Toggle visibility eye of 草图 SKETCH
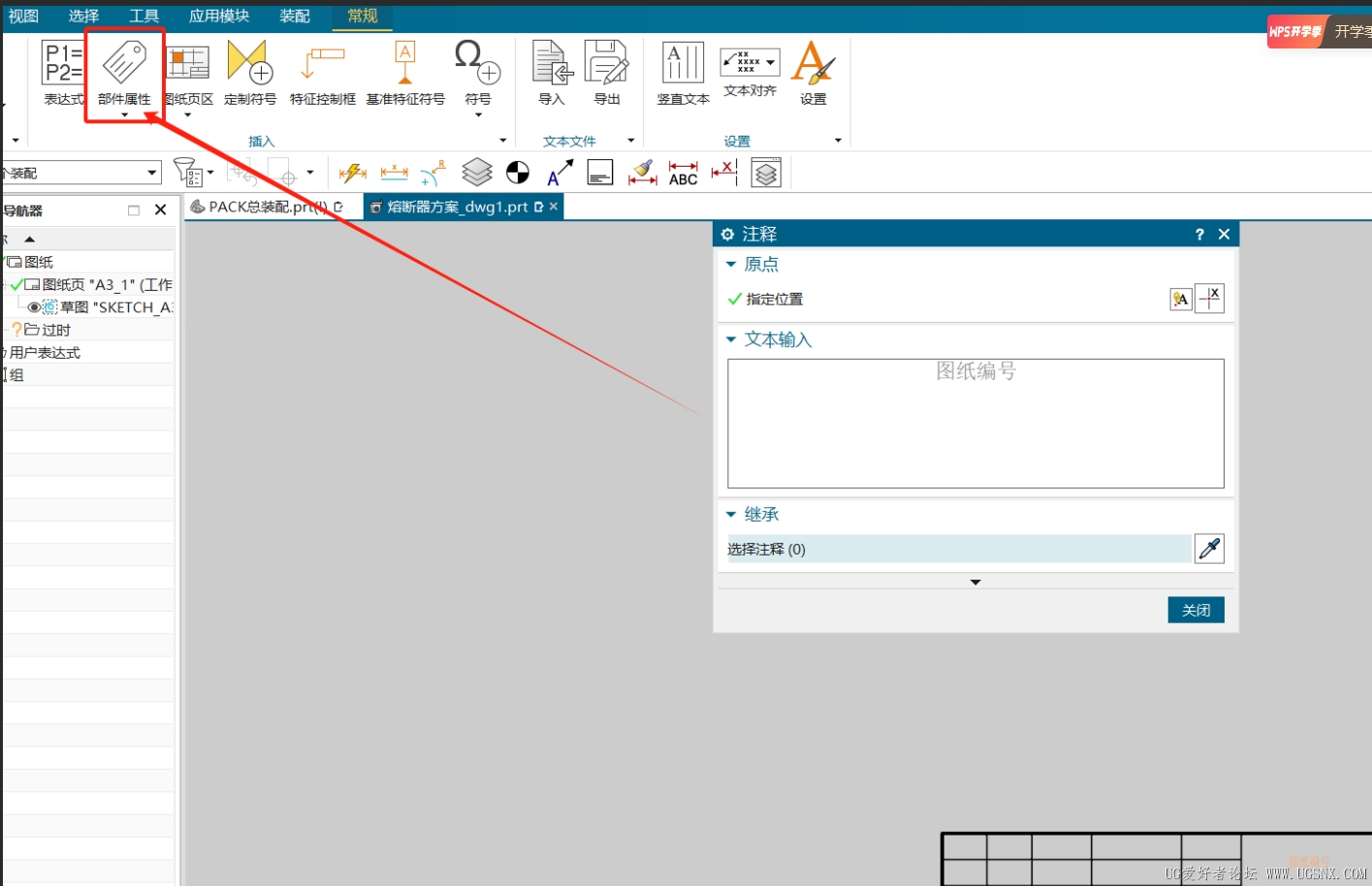This screenshot has width=1372, height=886. click(34, 307)
